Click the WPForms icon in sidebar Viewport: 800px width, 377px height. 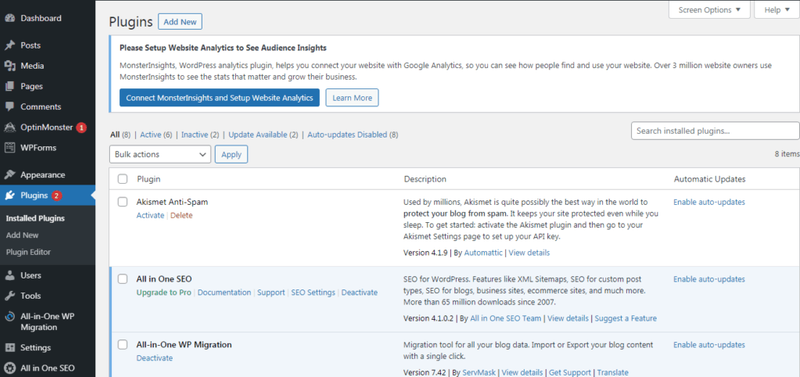(10, 148)
